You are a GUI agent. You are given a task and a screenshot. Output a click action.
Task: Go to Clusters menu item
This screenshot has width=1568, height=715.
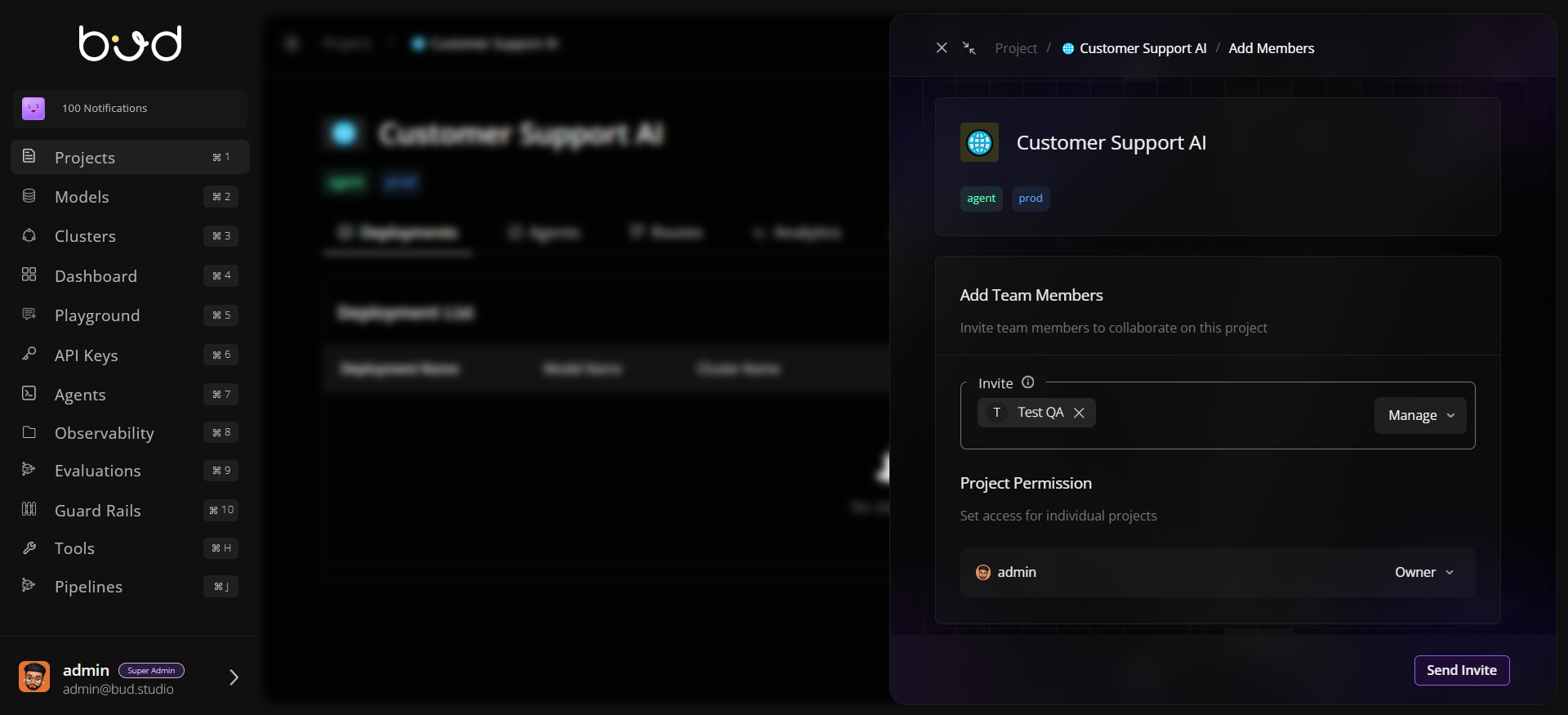coord(130,235)
